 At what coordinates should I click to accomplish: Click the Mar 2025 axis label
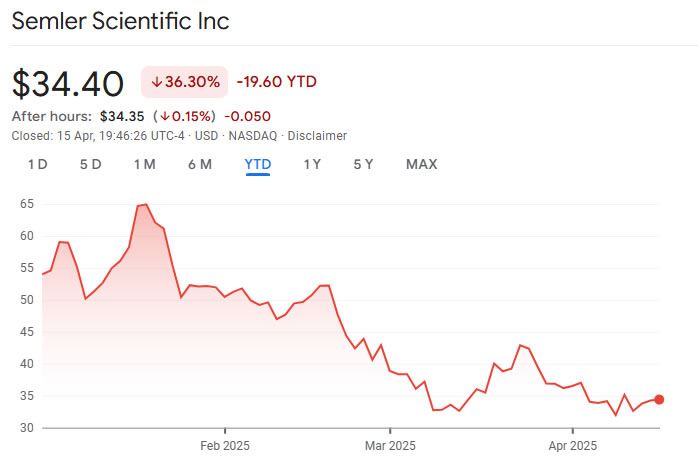388,445
